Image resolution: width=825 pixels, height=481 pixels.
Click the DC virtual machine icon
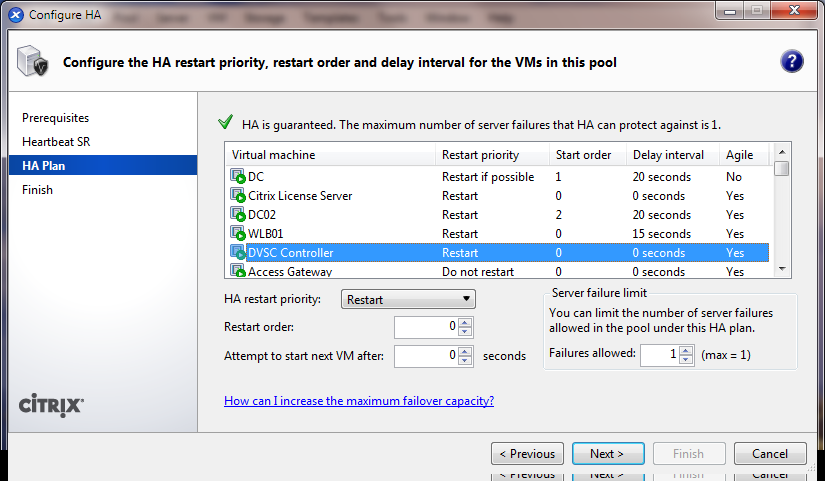(238, 177)
